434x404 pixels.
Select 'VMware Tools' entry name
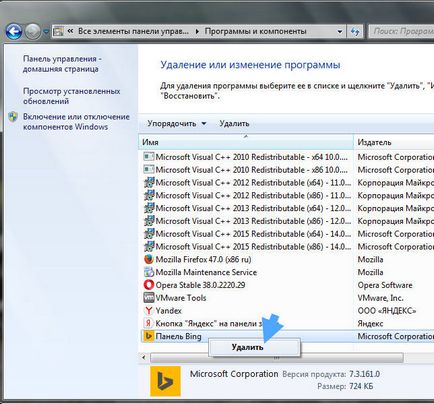click(x=181, y=298)
